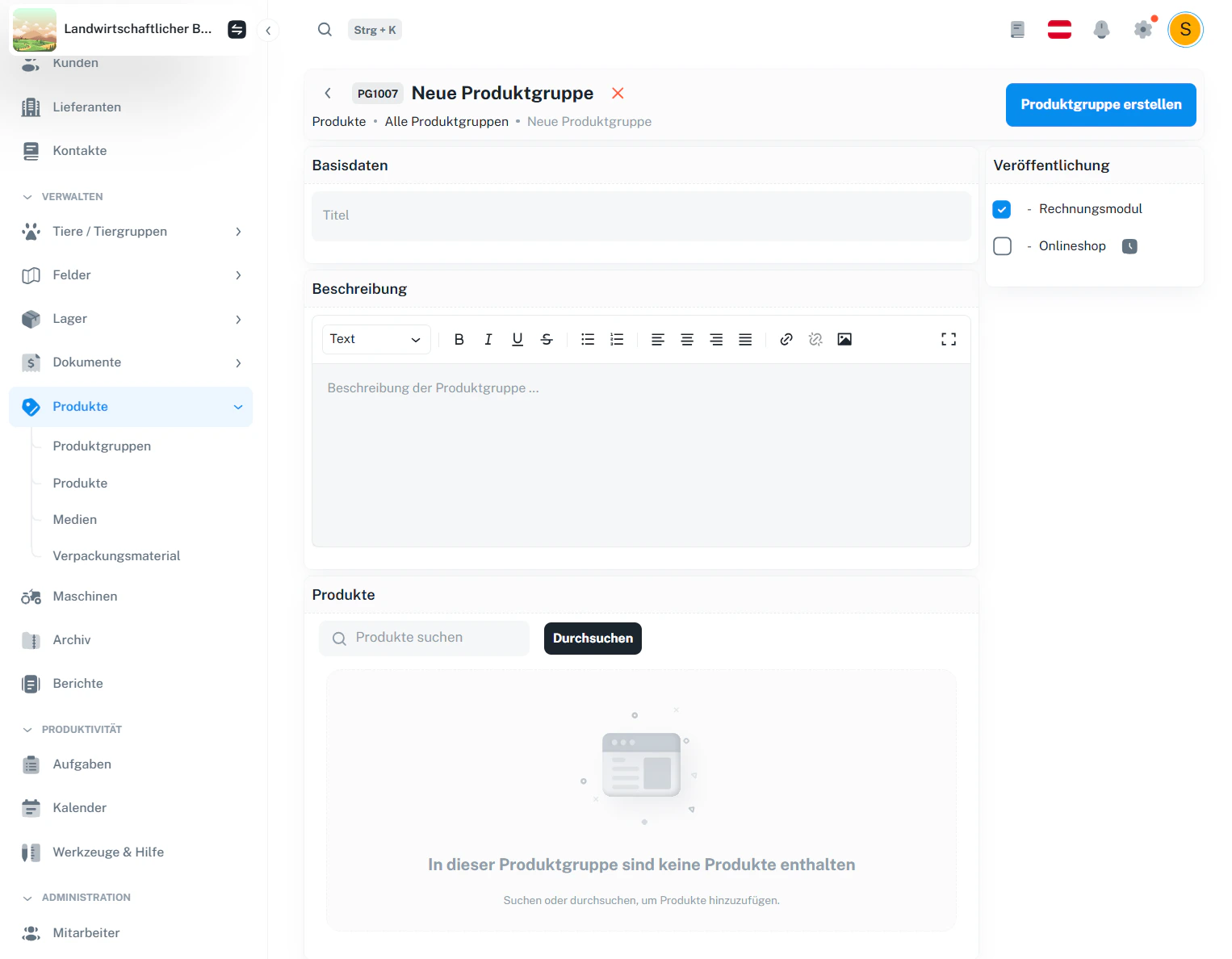This screenshot has height=959, width=1232.
Task: Expand the Tiere / Tiergruppen menu
Action: [238, 232]
